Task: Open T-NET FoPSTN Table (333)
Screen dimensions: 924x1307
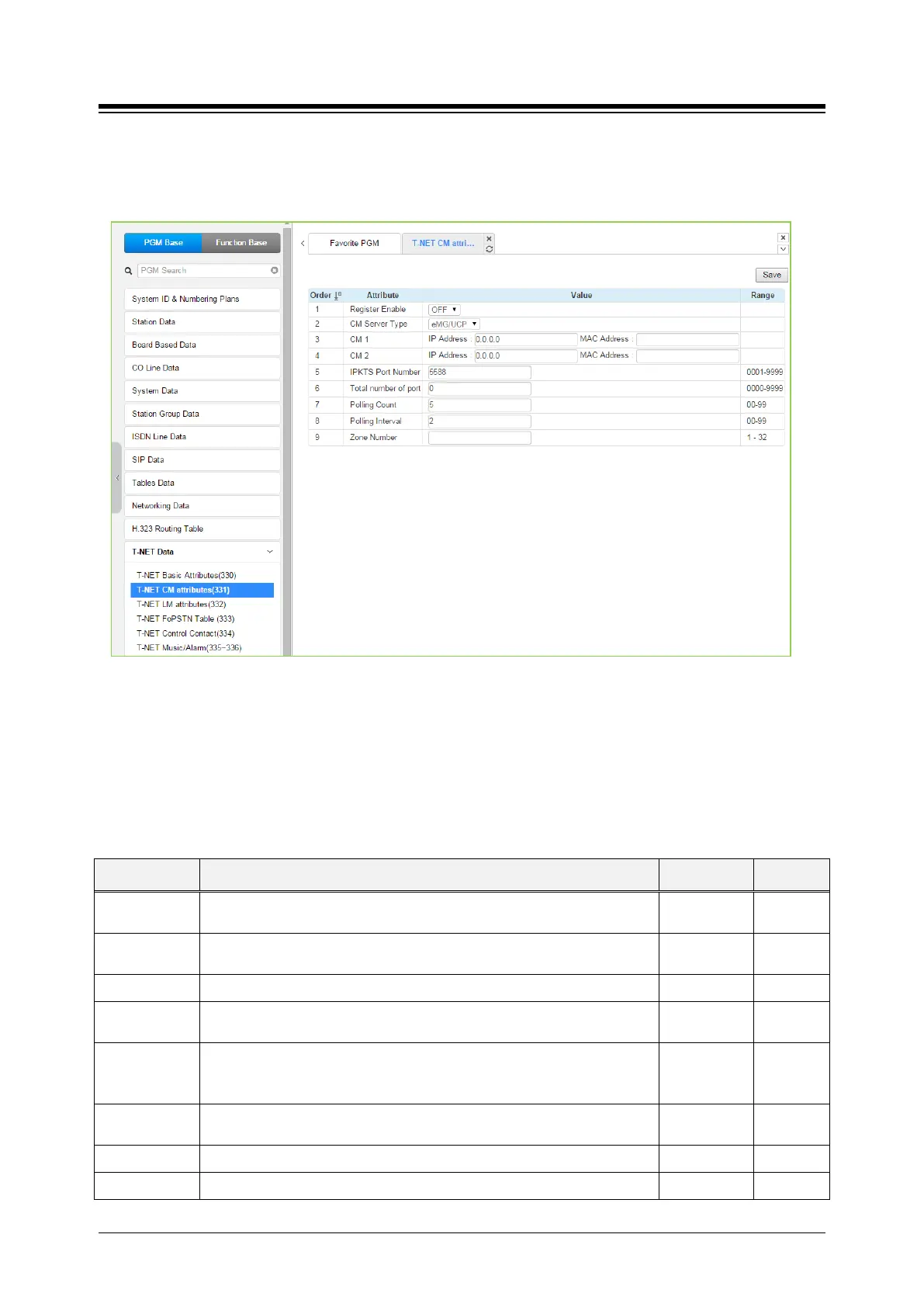Action: coord(185,619)
